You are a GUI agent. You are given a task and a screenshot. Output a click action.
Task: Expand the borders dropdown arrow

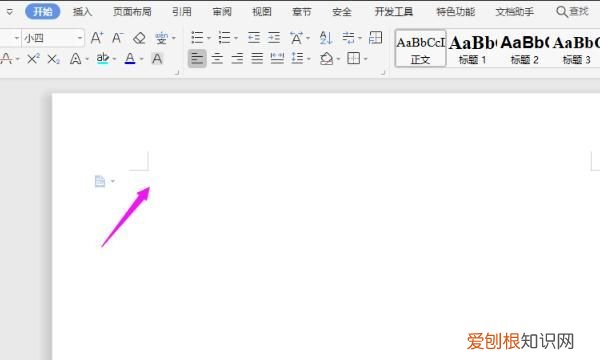coord(366,59)
